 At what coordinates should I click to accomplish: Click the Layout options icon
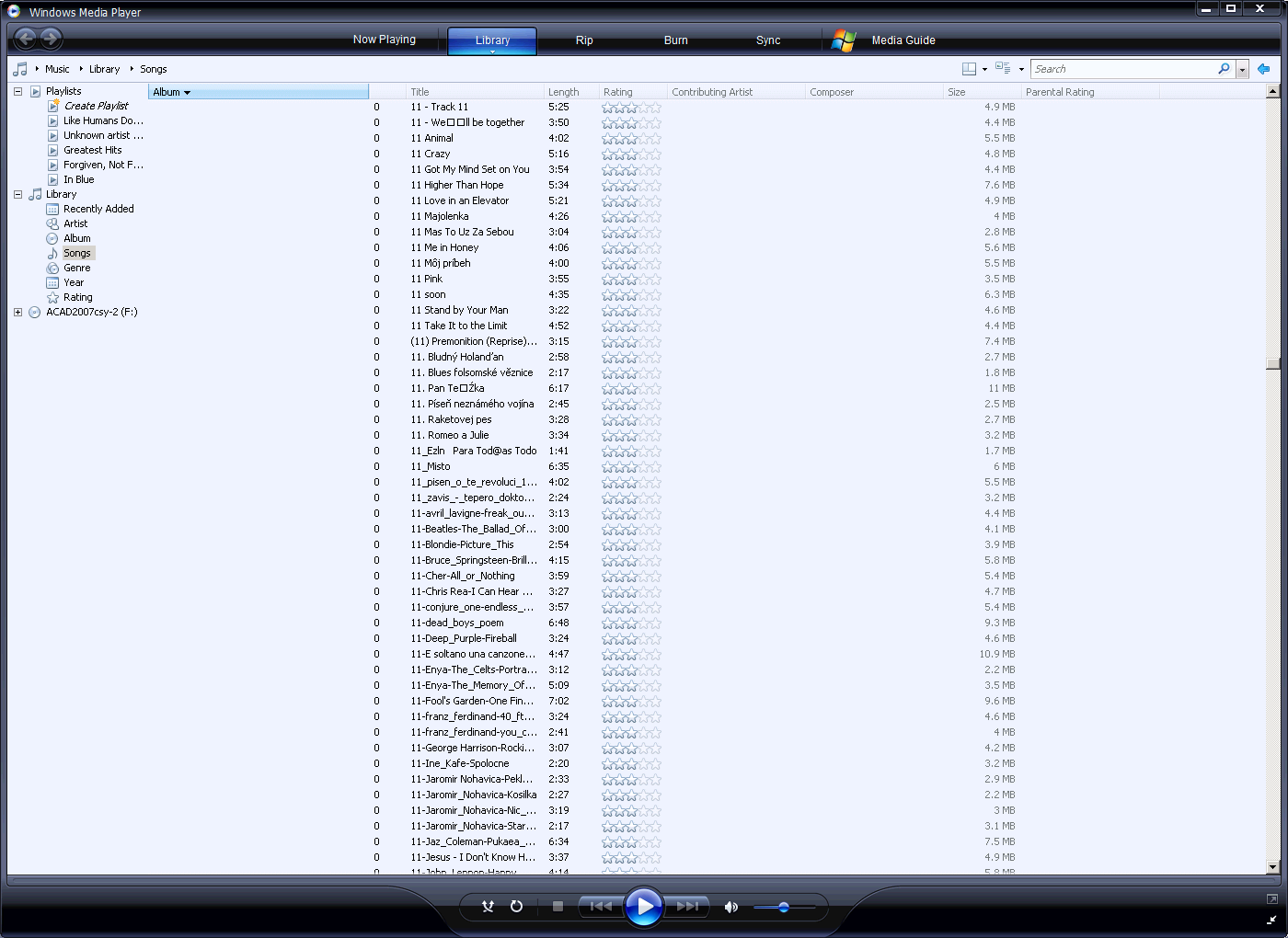point(969,69)
